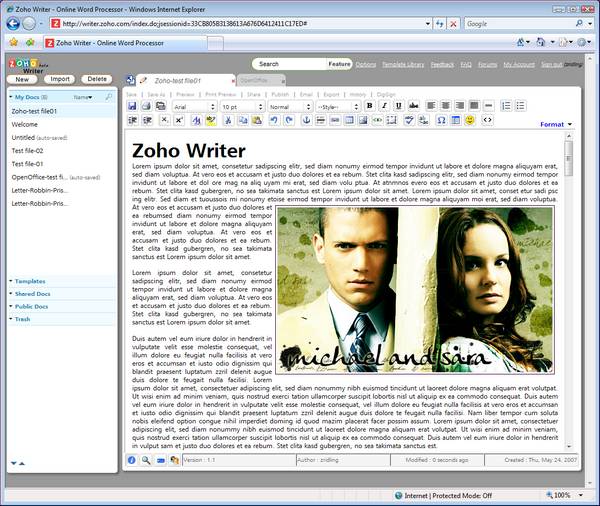Click Print Preview in the document menu
Image resolution: width=600 pixels, height=506 pixels.
[x=221, y=95]
